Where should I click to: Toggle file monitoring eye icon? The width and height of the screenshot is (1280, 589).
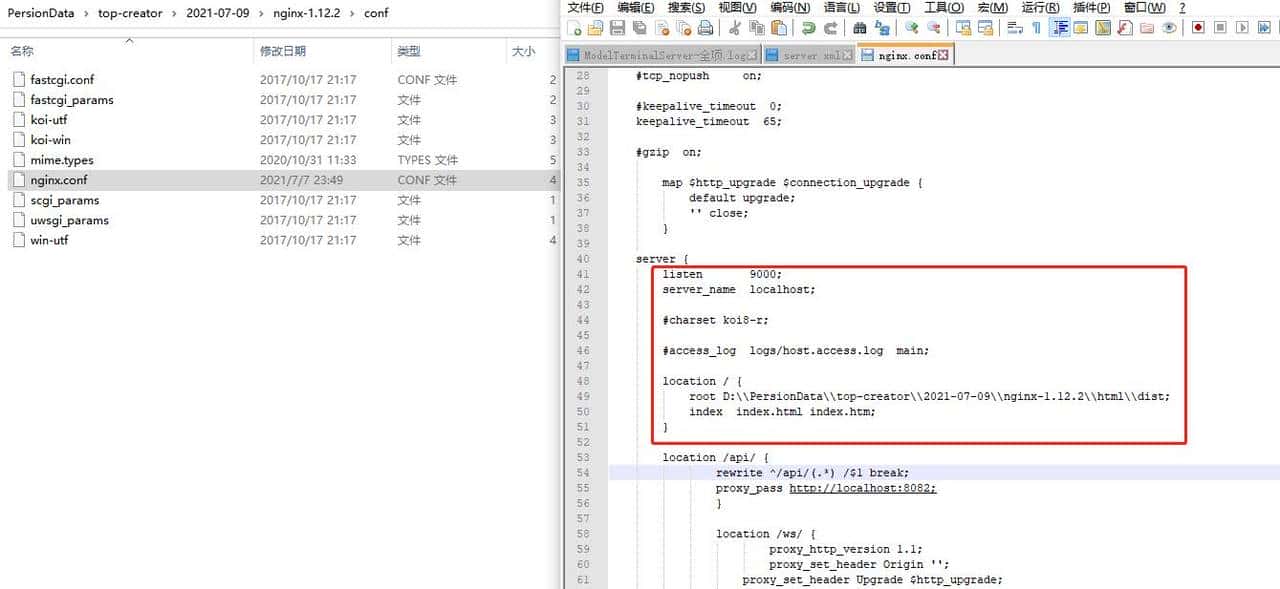click(x=1168, y=28)
